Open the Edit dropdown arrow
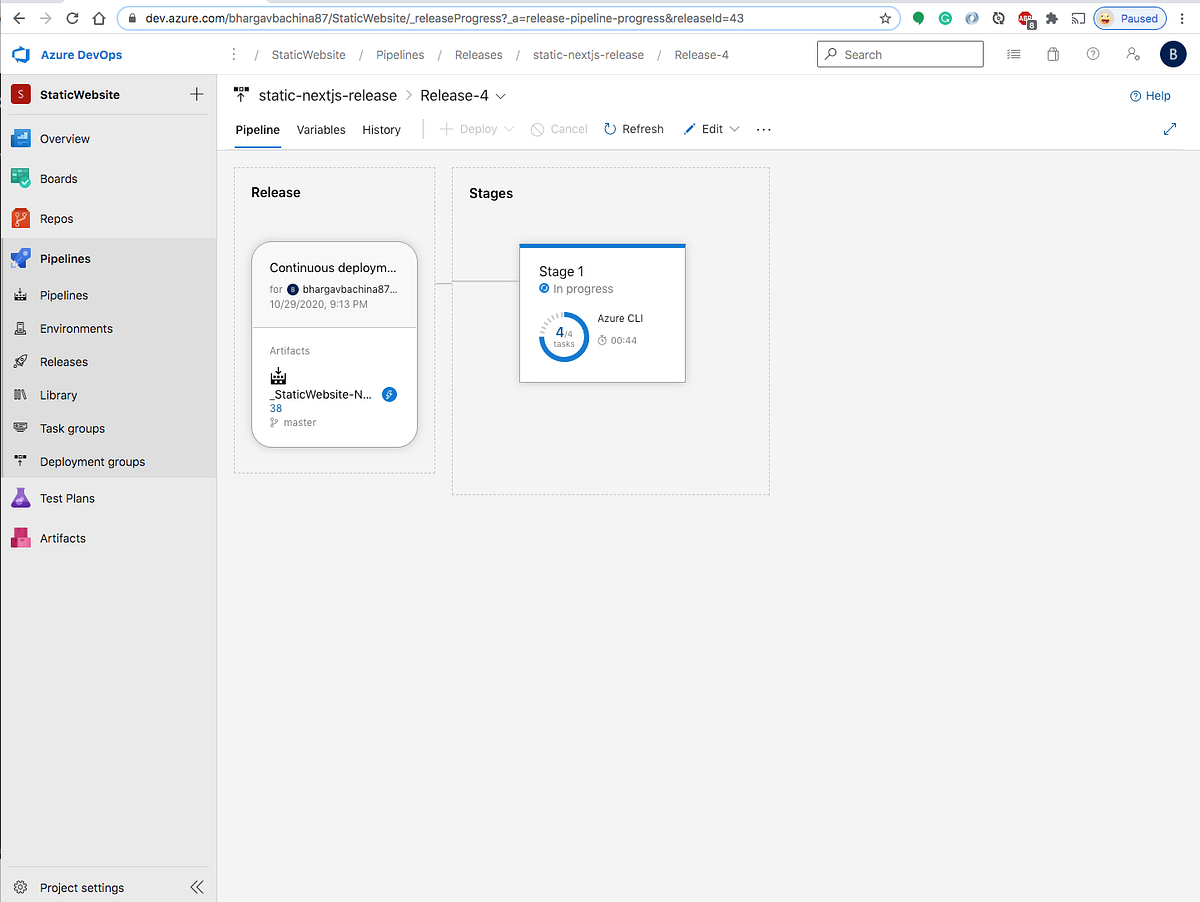This screenshot has width=1200, height=902. pyautogui.click(x=735, y=129)
